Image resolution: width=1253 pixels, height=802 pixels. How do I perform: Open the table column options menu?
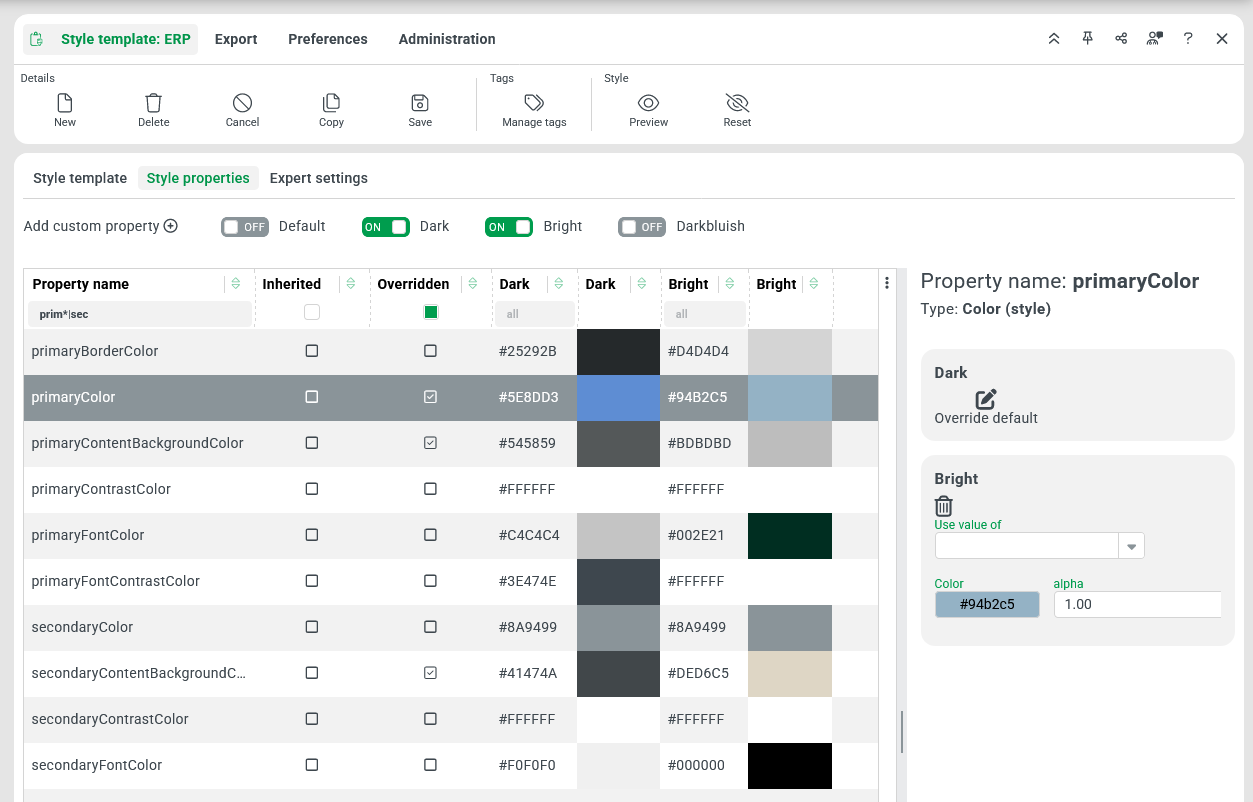(x=887, y=284)
